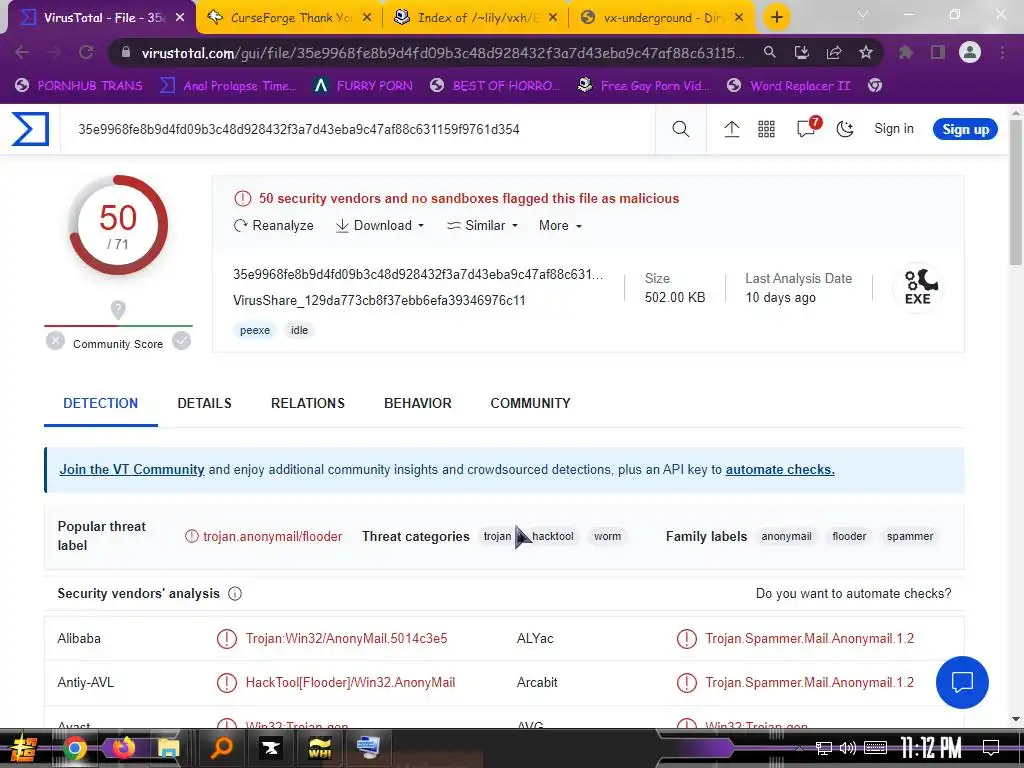1024x768 pixels.
Task: Open the blue chat bubble button
Action: tap(962, 682)
